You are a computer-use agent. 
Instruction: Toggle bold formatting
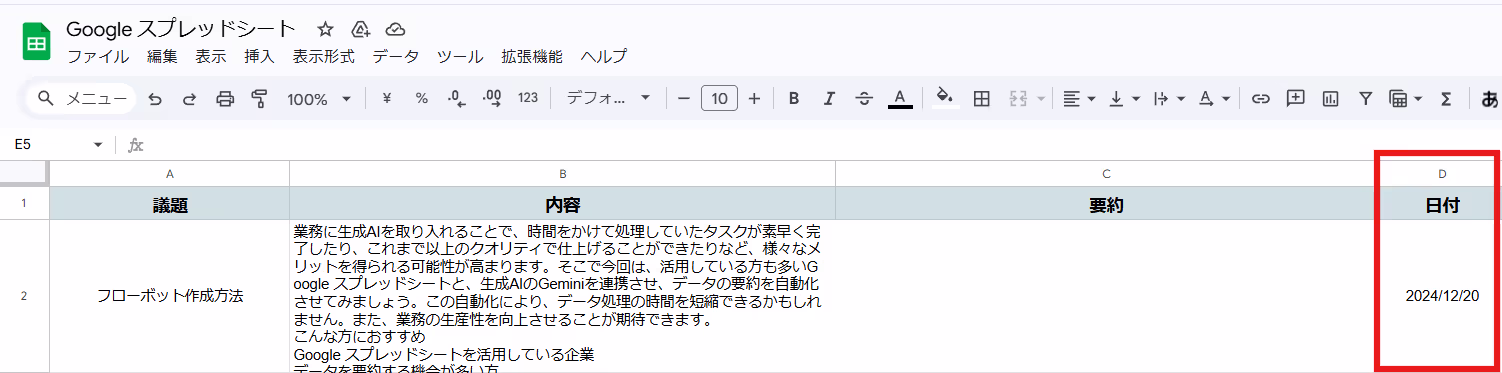coord(794,98)
